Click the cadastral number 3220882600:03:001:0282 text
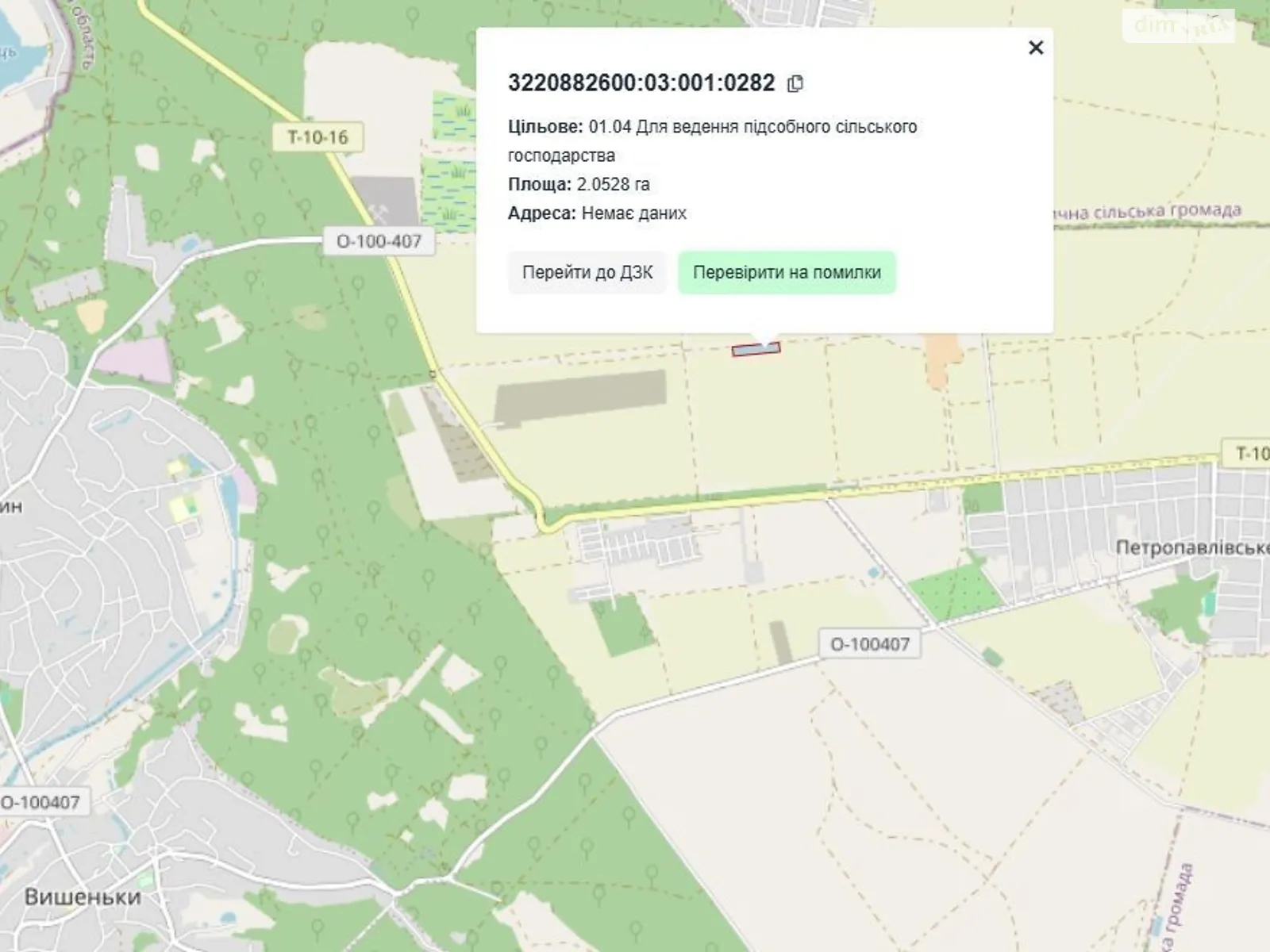This screenshot has height=952, width=1270. click(x=641, y=83)
